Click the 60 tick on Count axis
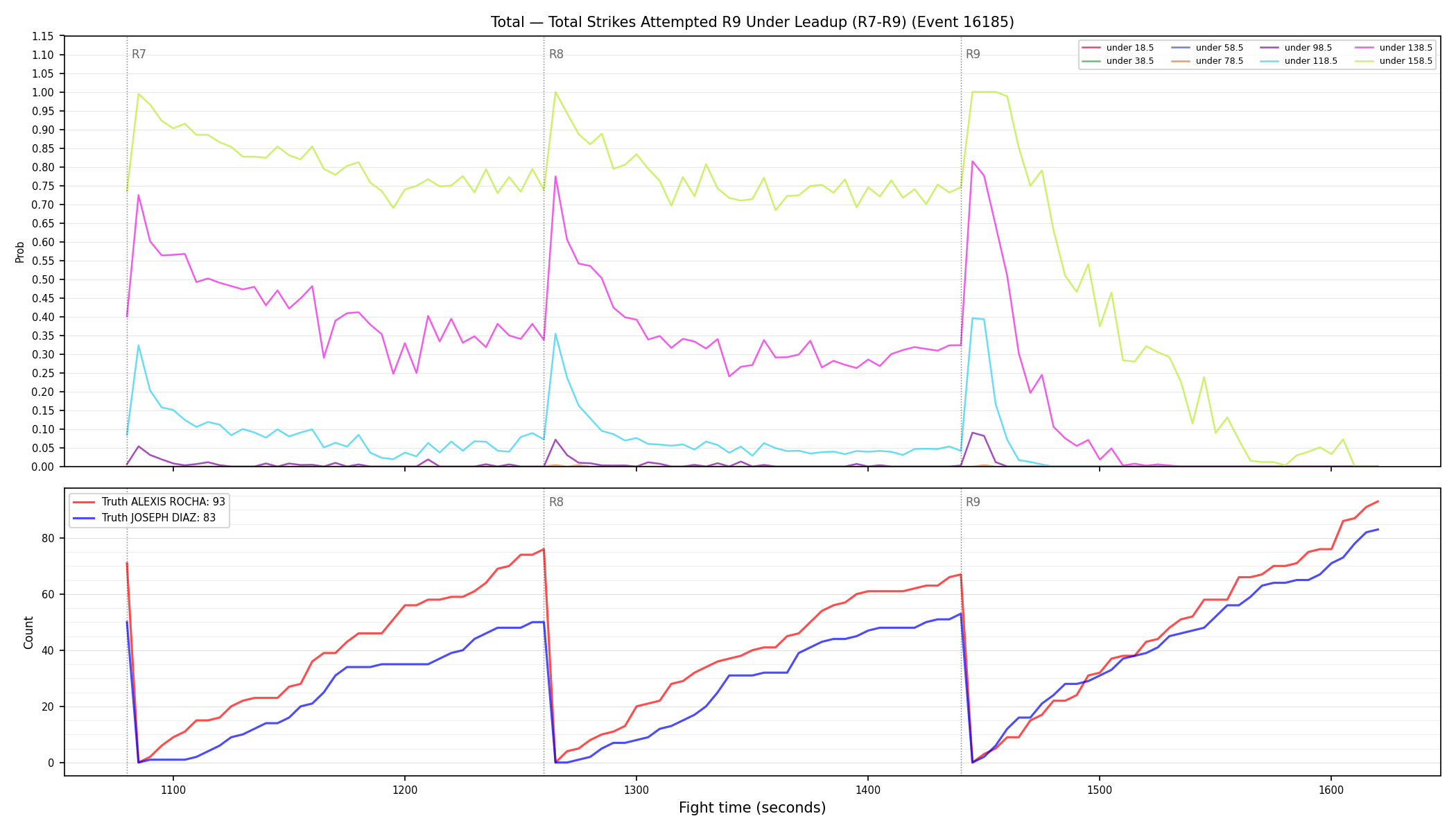Screen dimensions: 1456x832 click(49, 595)
